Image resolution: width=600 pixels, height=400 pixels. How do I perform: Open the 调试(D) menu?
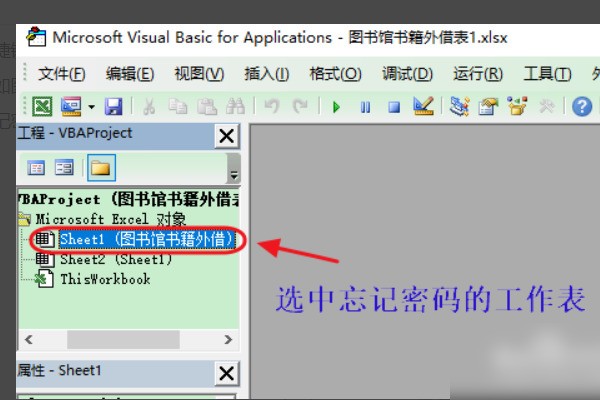407,73
